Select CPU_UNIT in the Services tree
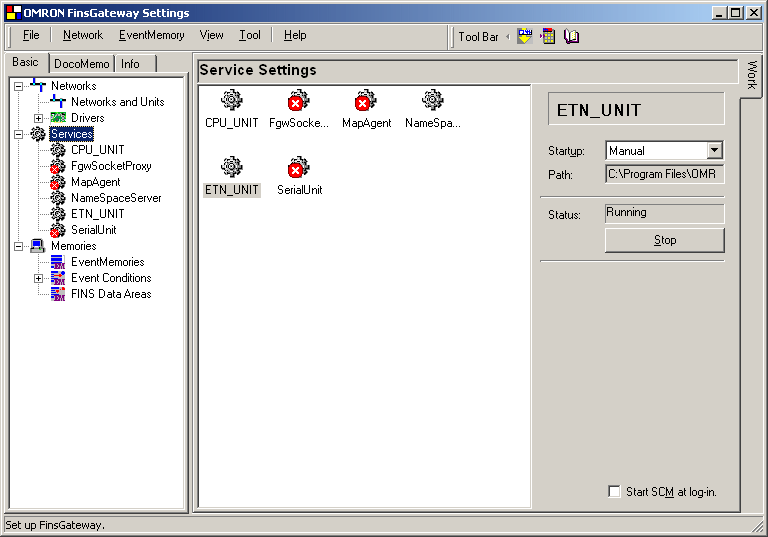The width and height of the screenshot is (768, 537). tap(97, 150)
